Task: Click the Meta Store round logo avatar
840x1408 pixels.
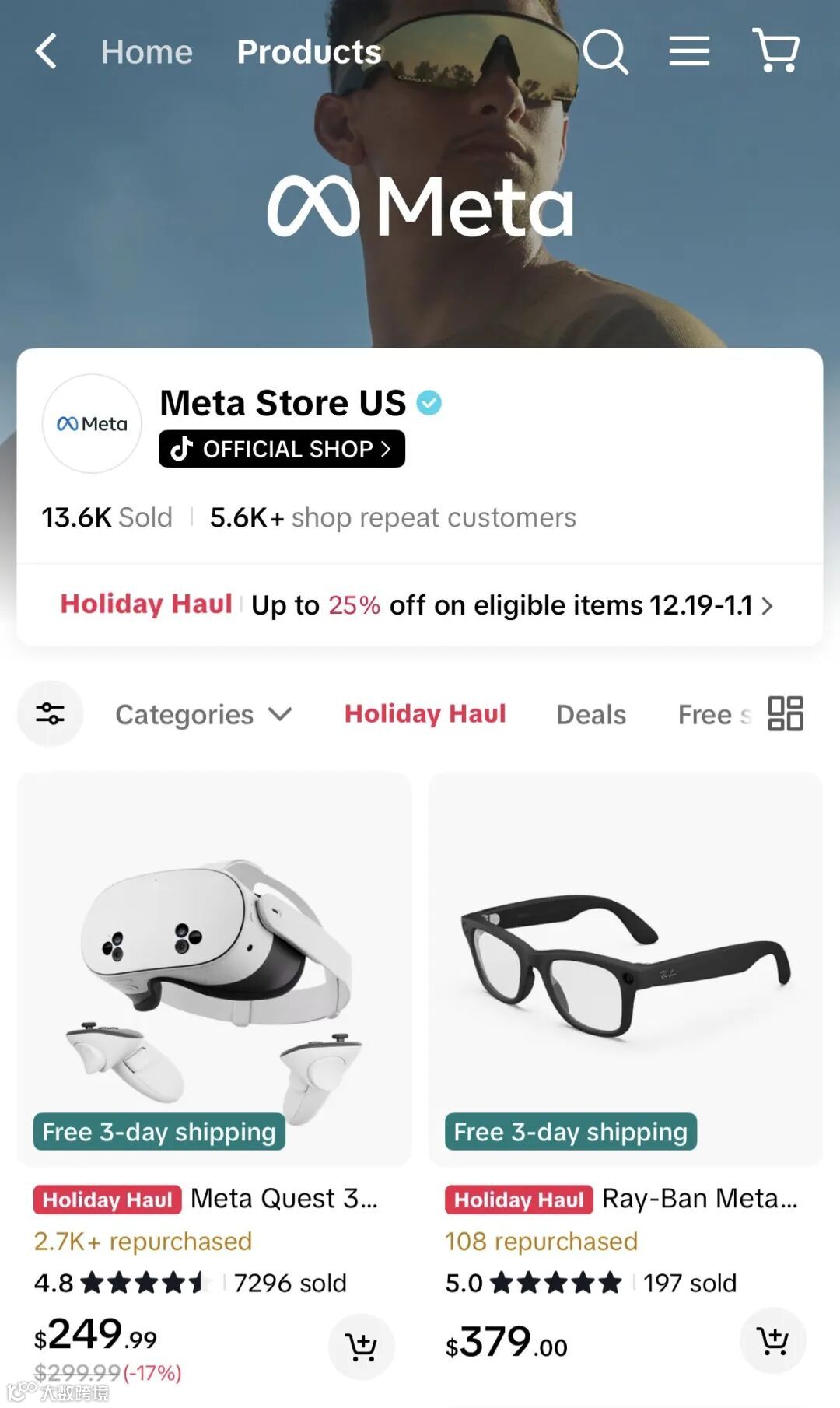Action: click(92, 424)
